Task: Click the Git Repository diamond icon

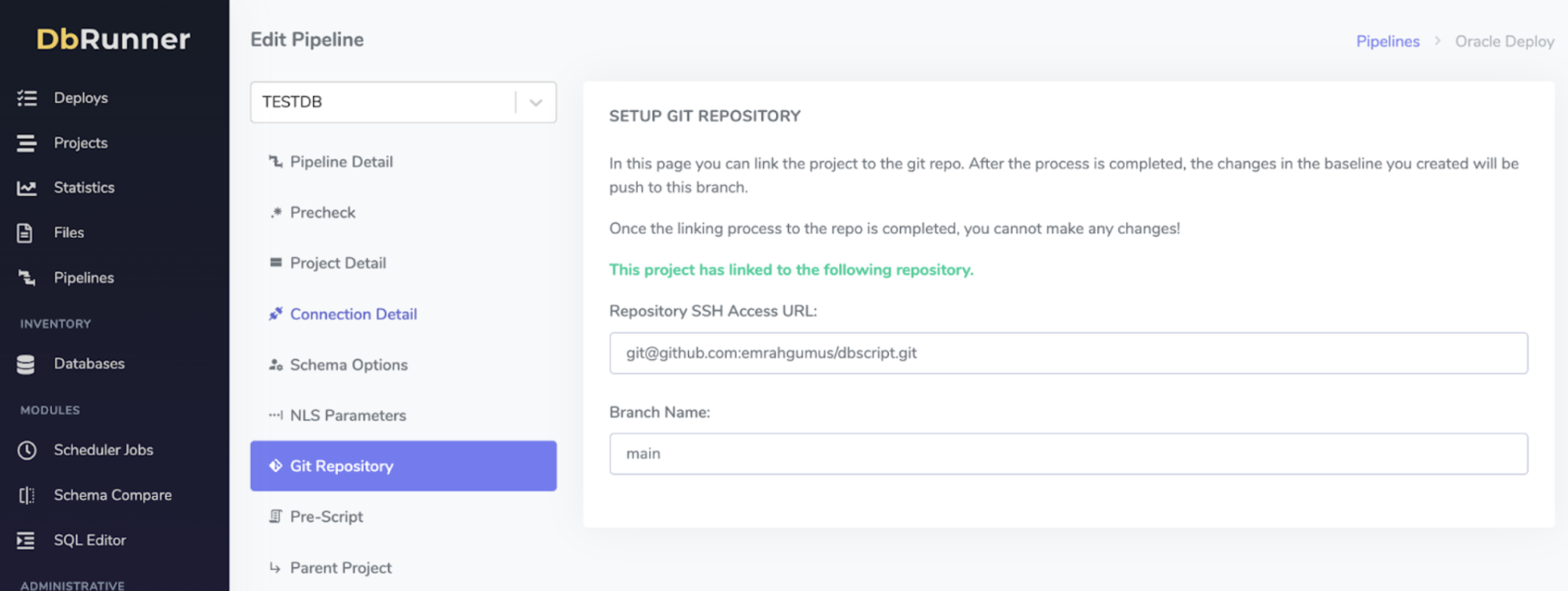Action: coord(276,466)
